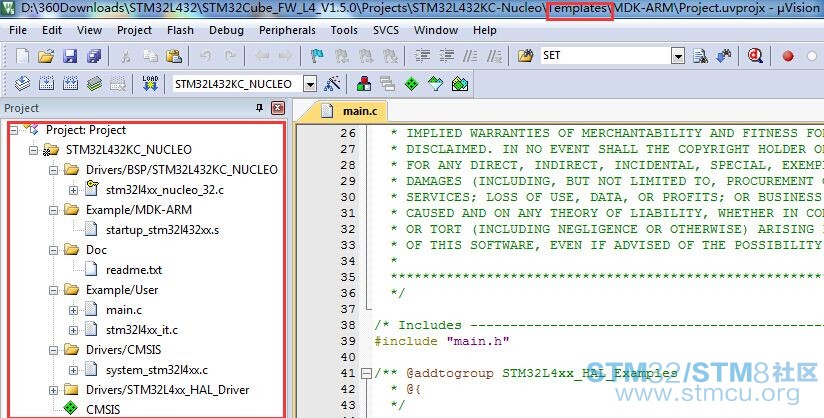Expand the stm32l4xx_it.c tree node
The height and width of the screenshot is (418, 824).
pos(73,330)
